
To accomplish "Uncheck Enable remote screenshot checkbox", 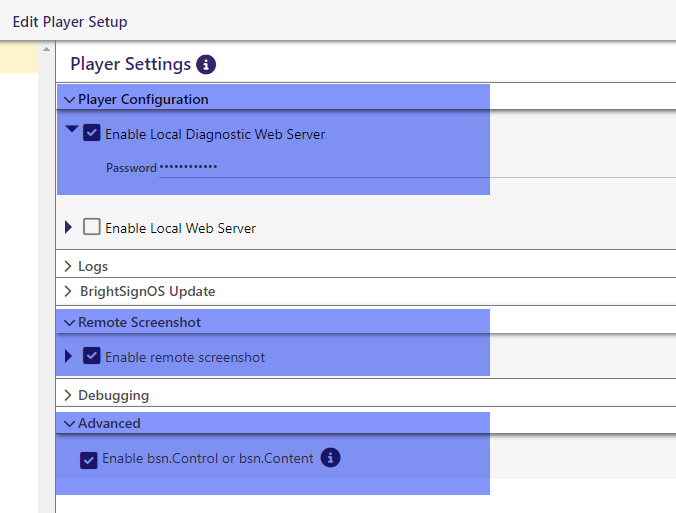I will coord(92,356).
